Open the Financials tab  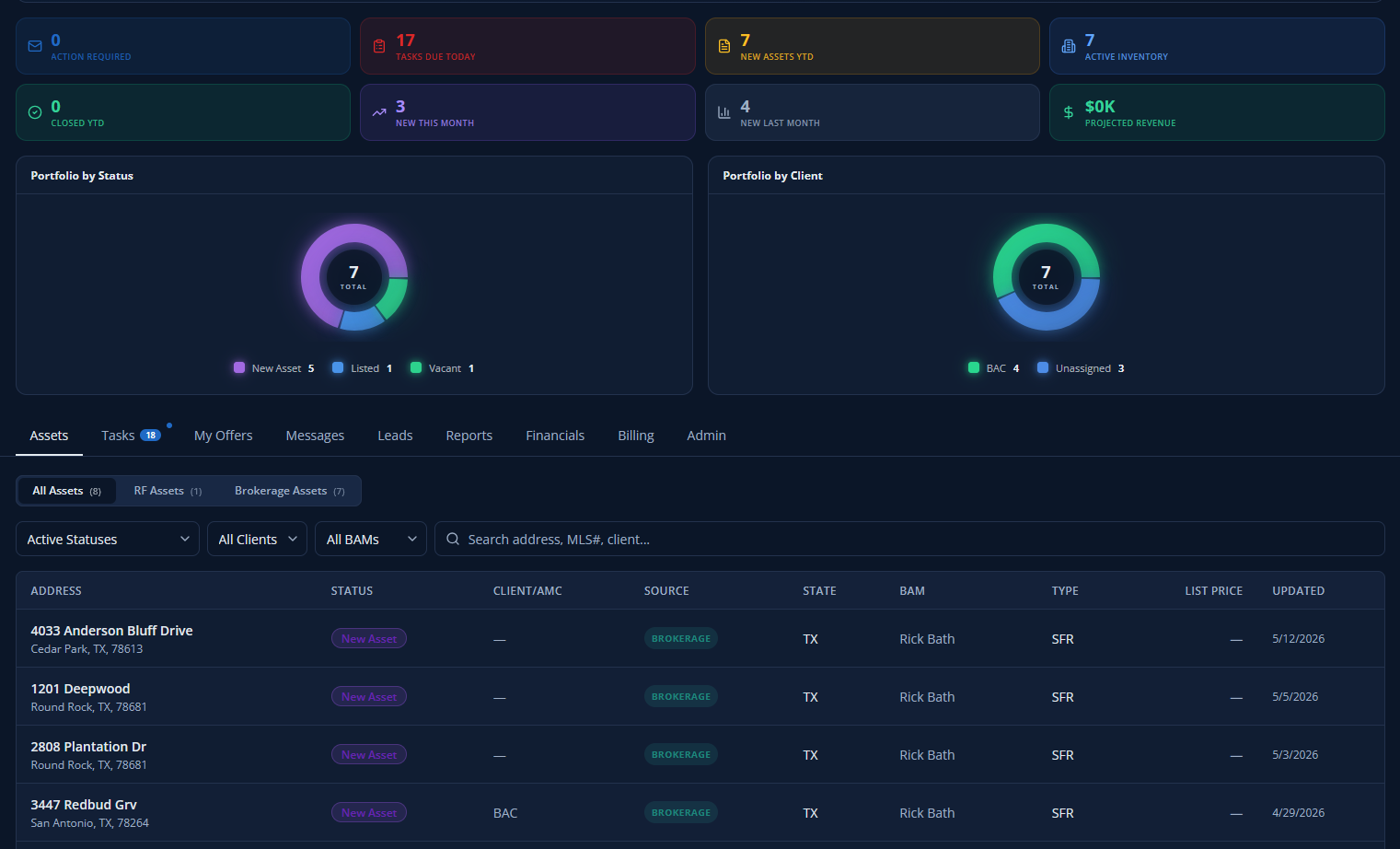click(555, 436)
